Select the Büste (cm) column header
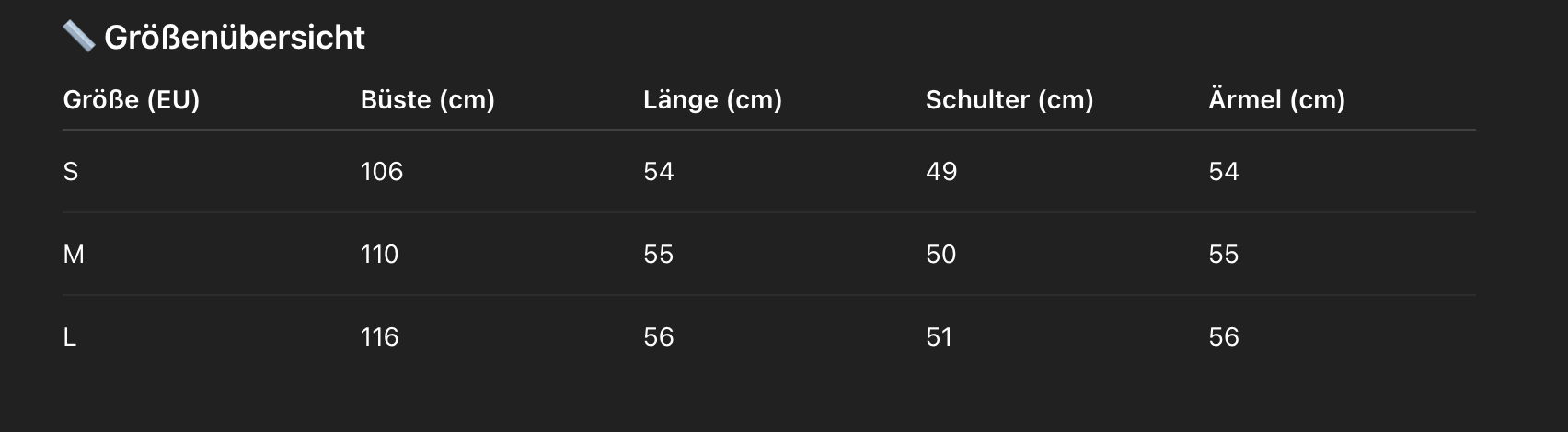Screen dimensions: 1568x432 click(x=428, y=99)
